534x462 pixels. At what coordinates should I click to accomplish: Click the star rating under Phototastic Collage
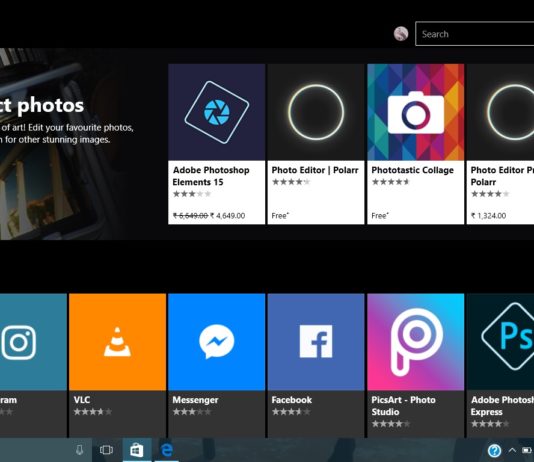391,182
